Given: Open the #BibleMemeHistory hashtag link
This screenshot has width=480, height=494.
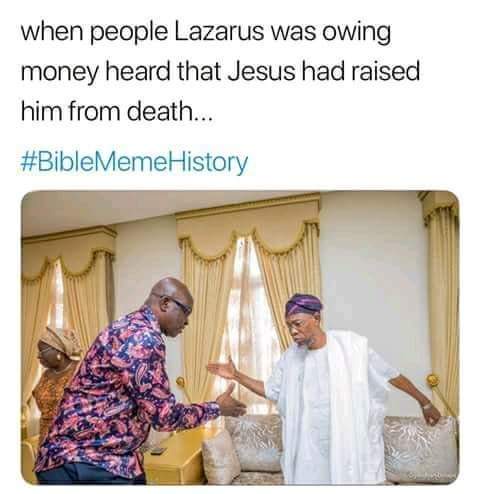Looking at the screenshot, I should [134, 162].
